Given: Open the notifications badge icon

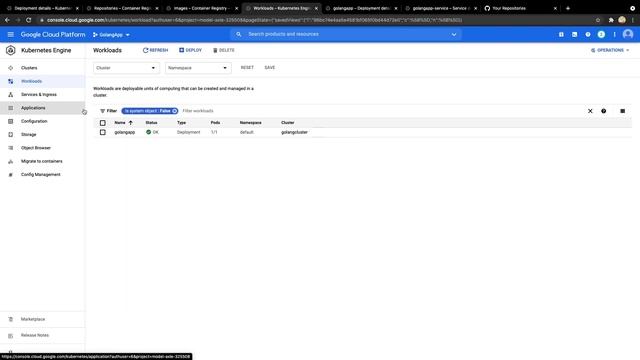Looking at the screenshot, I should pos(601,35).
